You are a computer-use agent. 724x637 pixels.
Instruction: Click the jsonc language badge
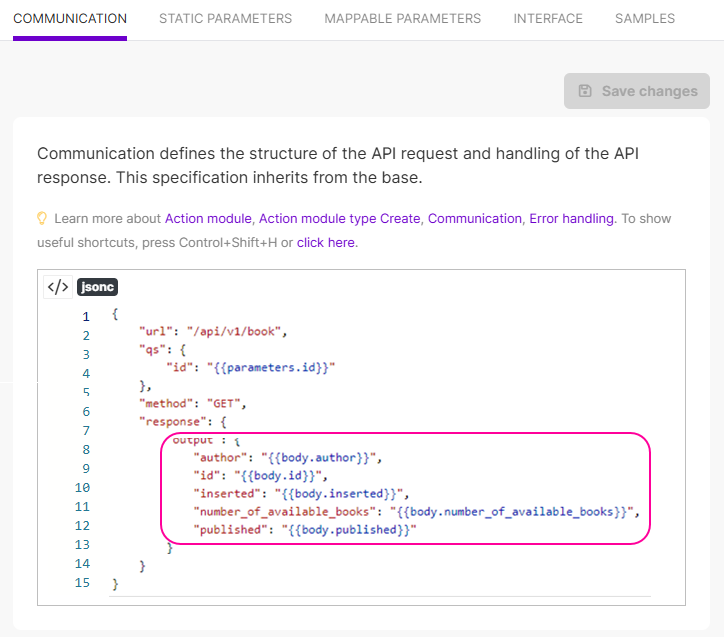tap(97, 287)
